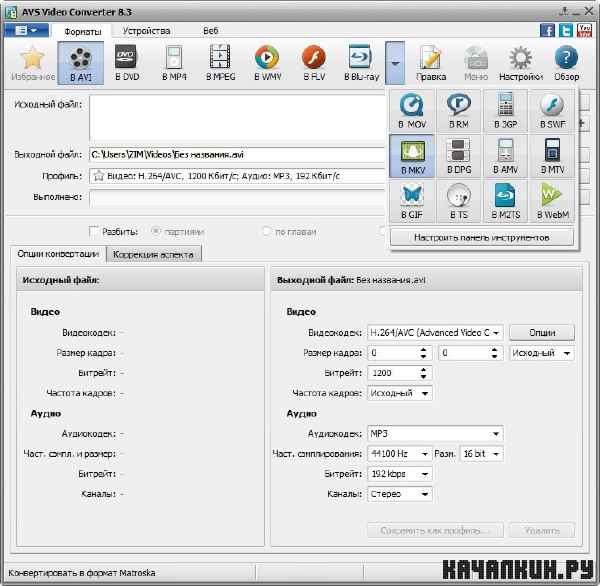Select the 'В MPEG' format icon
The height and width of the screenshot is (586, 600).
coord(220,64)
